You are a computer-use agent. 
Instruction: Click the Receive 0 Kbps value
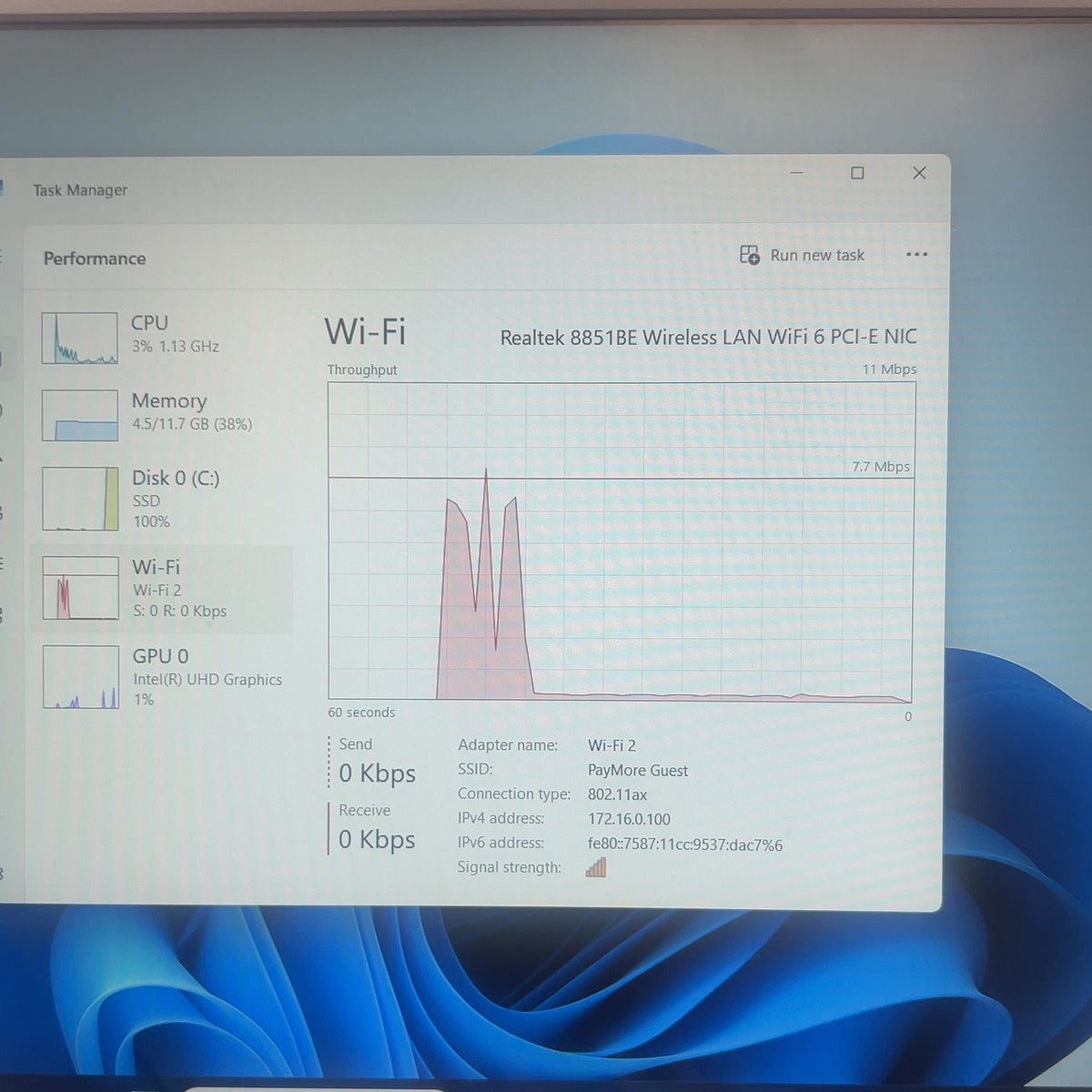[377, 839]
